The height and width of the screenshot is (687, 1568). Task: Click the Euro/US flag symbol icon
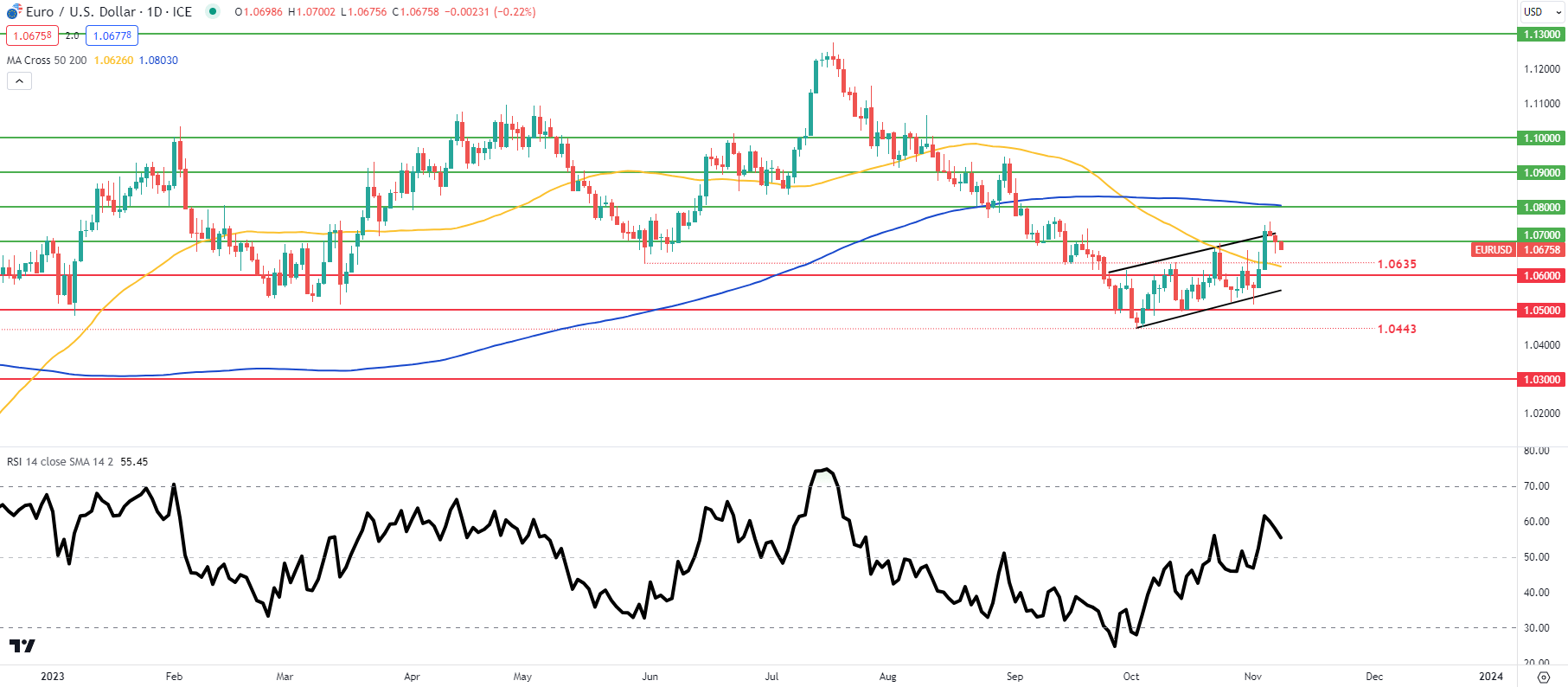(x=14, y=11)
